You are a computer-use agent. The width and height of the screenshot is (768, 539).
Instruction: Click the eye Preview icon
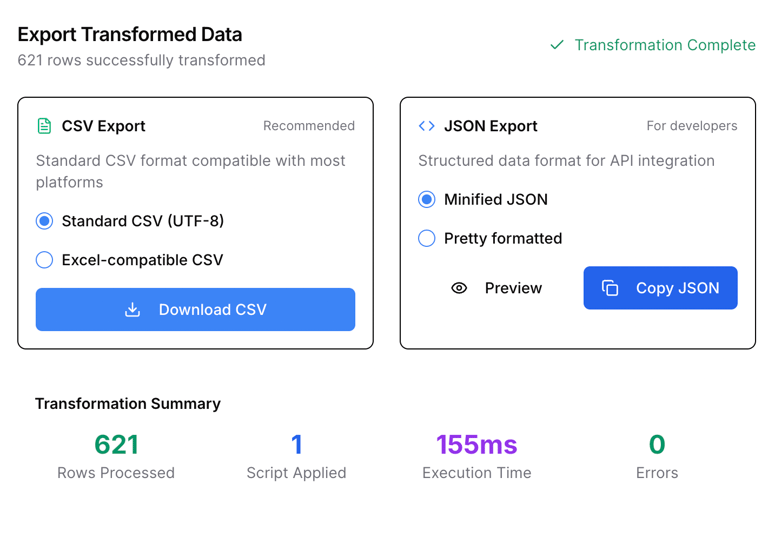click(459, 288)
